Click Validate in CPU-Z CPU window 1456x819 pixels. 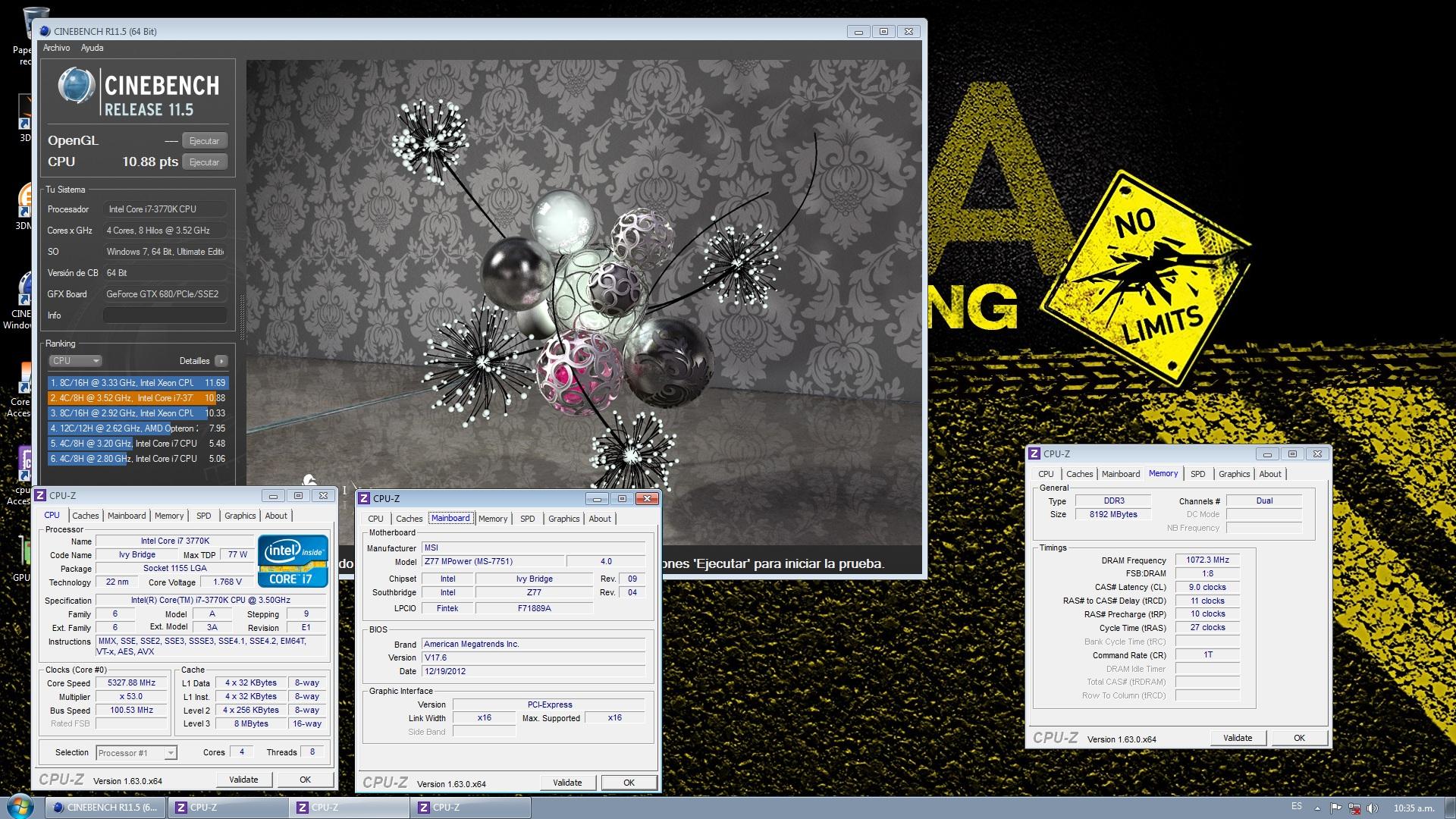tap(243, 780)
